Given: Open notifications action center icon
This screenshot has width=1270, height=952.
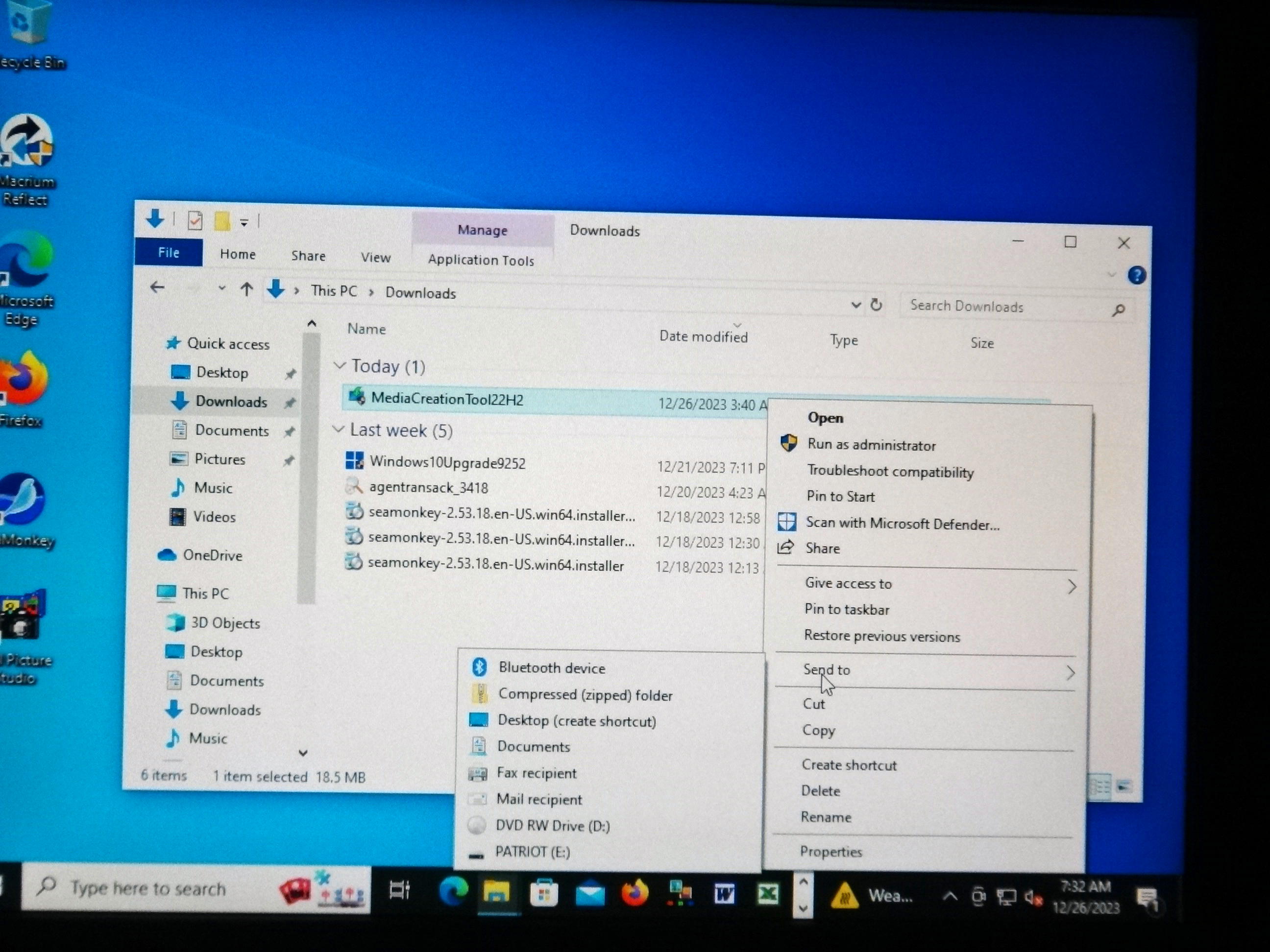Looking at the screenshot, I should coord(1147,899).
